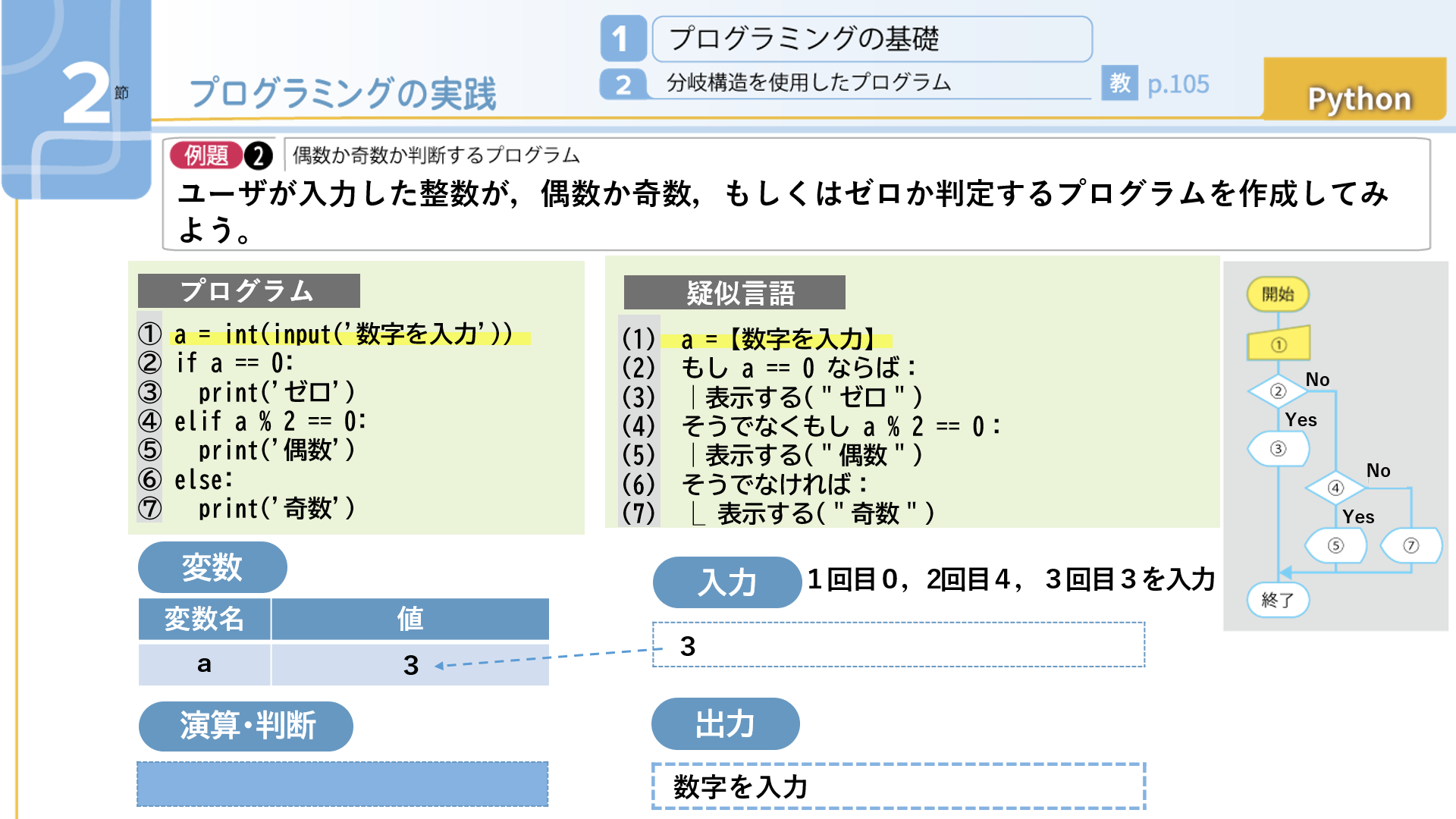Click flowchart output node ⑤
Screen dimensions: 1456x819
pyautogui.click(x=1335, y=545)
